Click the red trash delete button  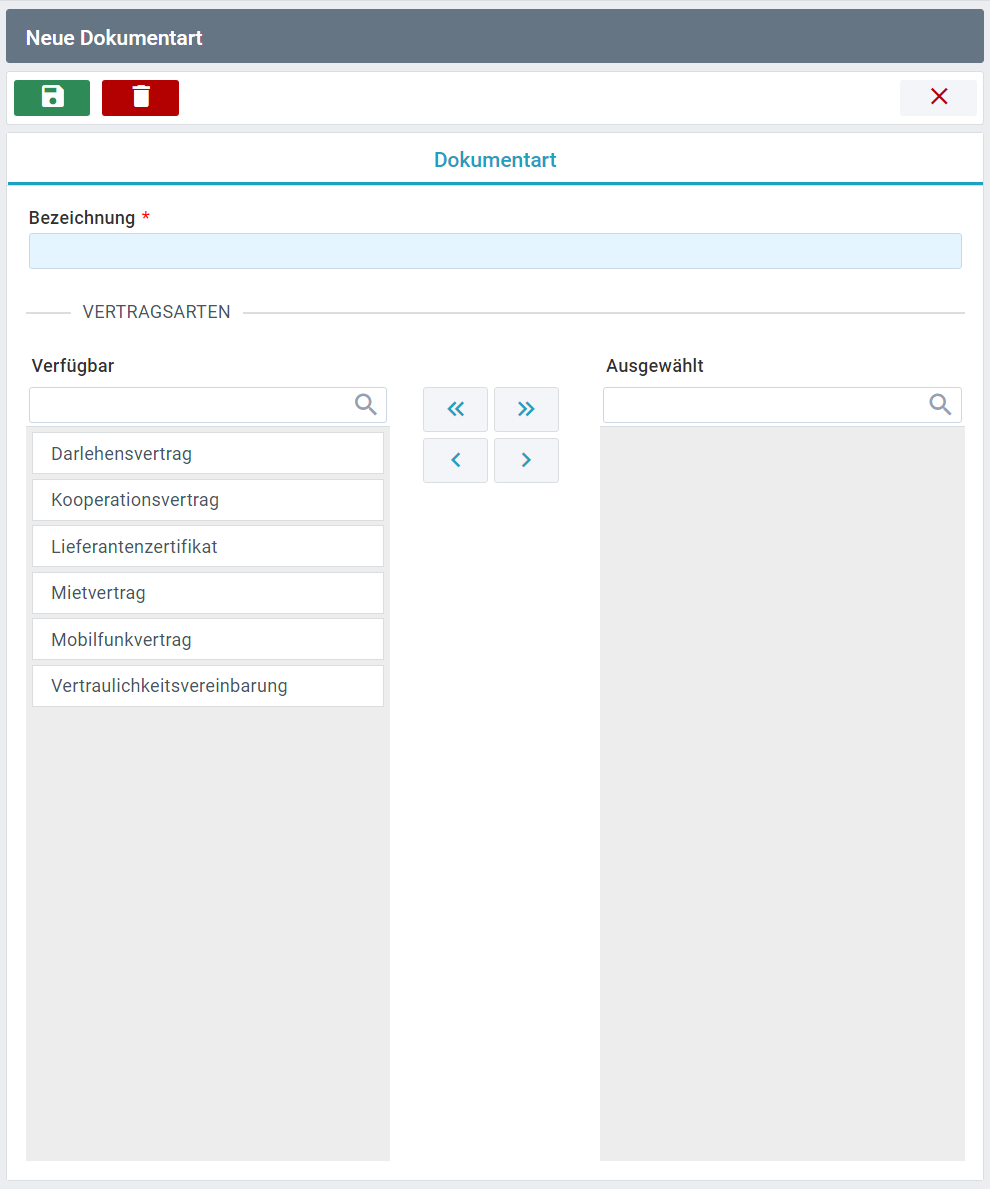[x=140, y=98]
